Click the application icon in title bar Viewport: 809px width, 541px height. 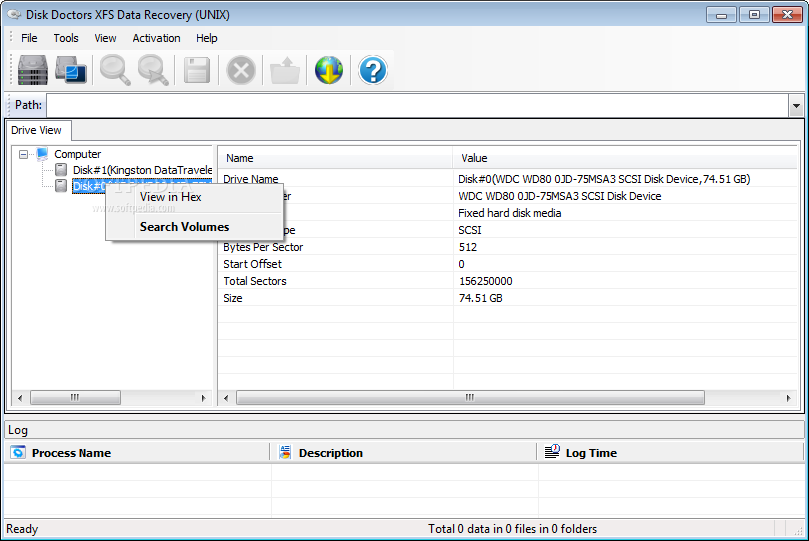tap(14, 14)
